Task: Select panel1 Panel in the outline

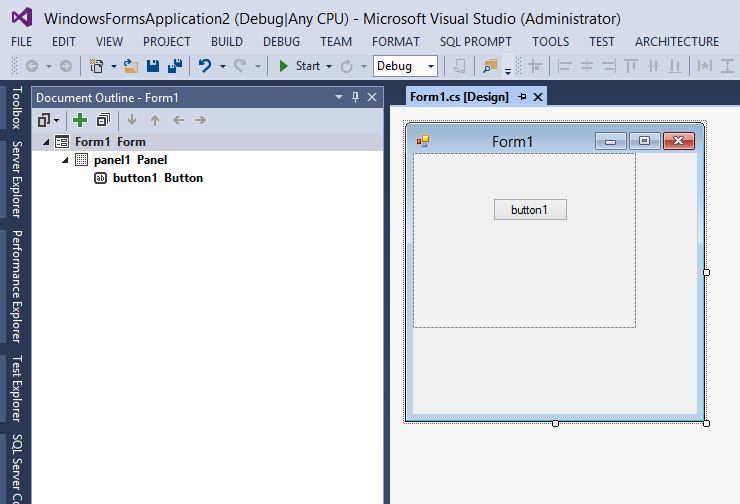Action: 130,160
